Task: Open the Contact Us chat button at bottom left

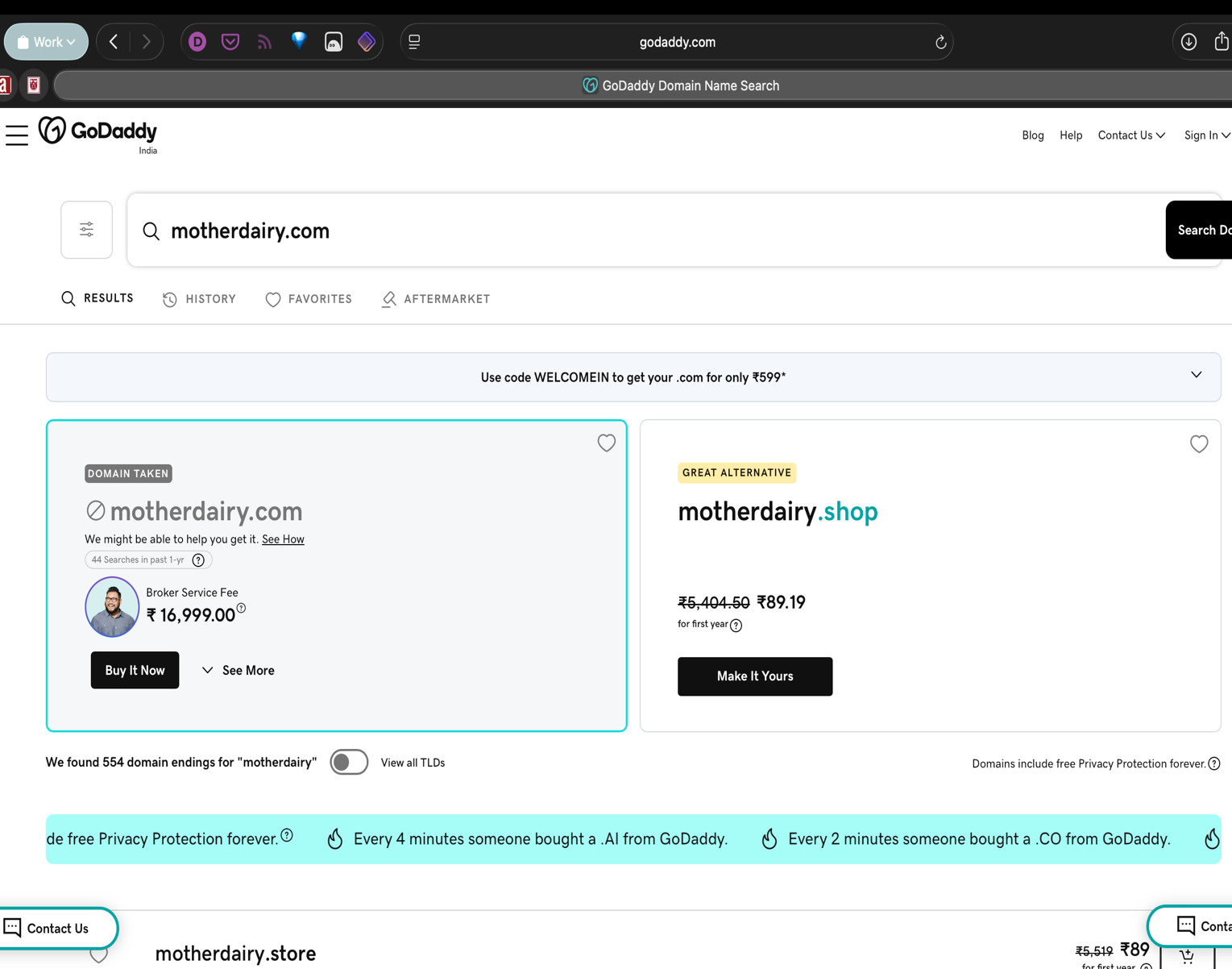Action: pos(58,928)
